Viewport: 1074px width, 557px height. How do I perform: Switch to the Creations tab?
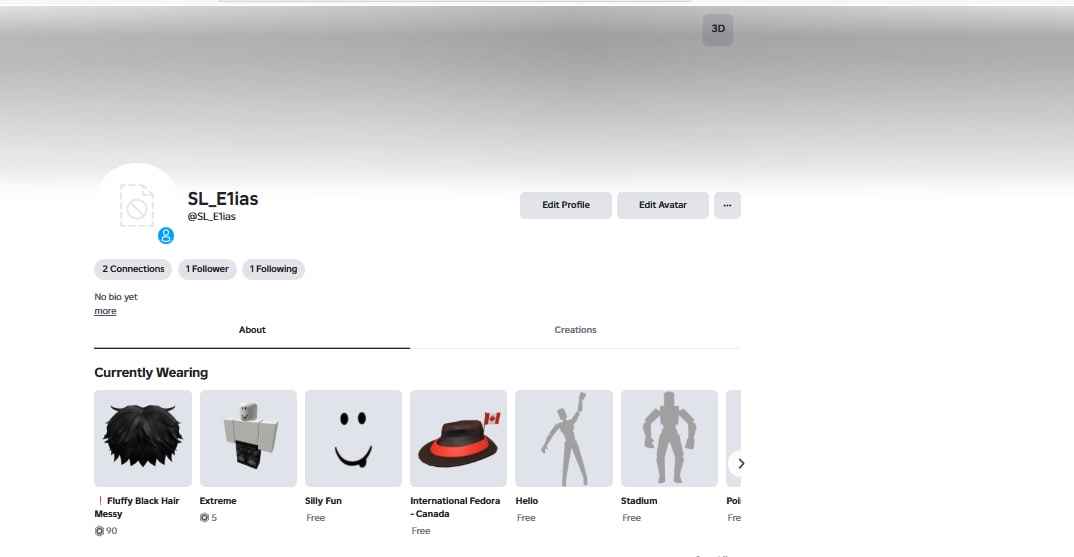click(575, 330)
